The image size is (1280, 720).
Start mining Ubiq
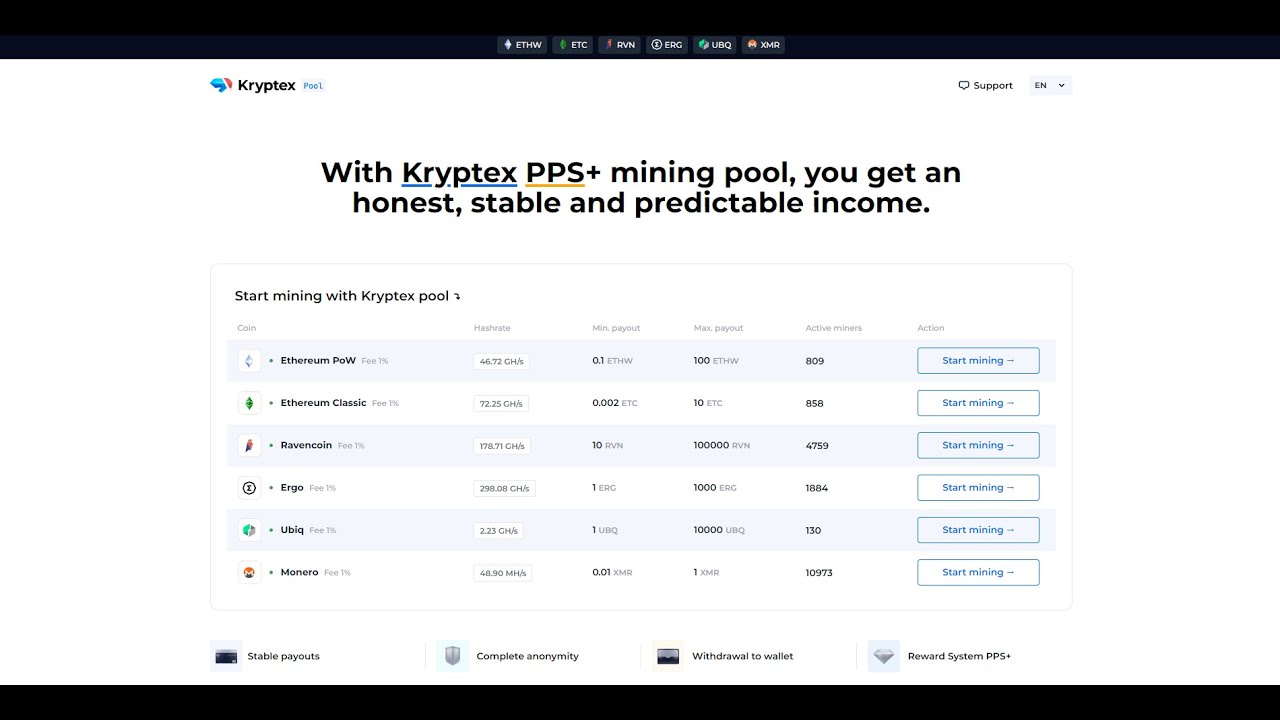[x=978, y=530]
